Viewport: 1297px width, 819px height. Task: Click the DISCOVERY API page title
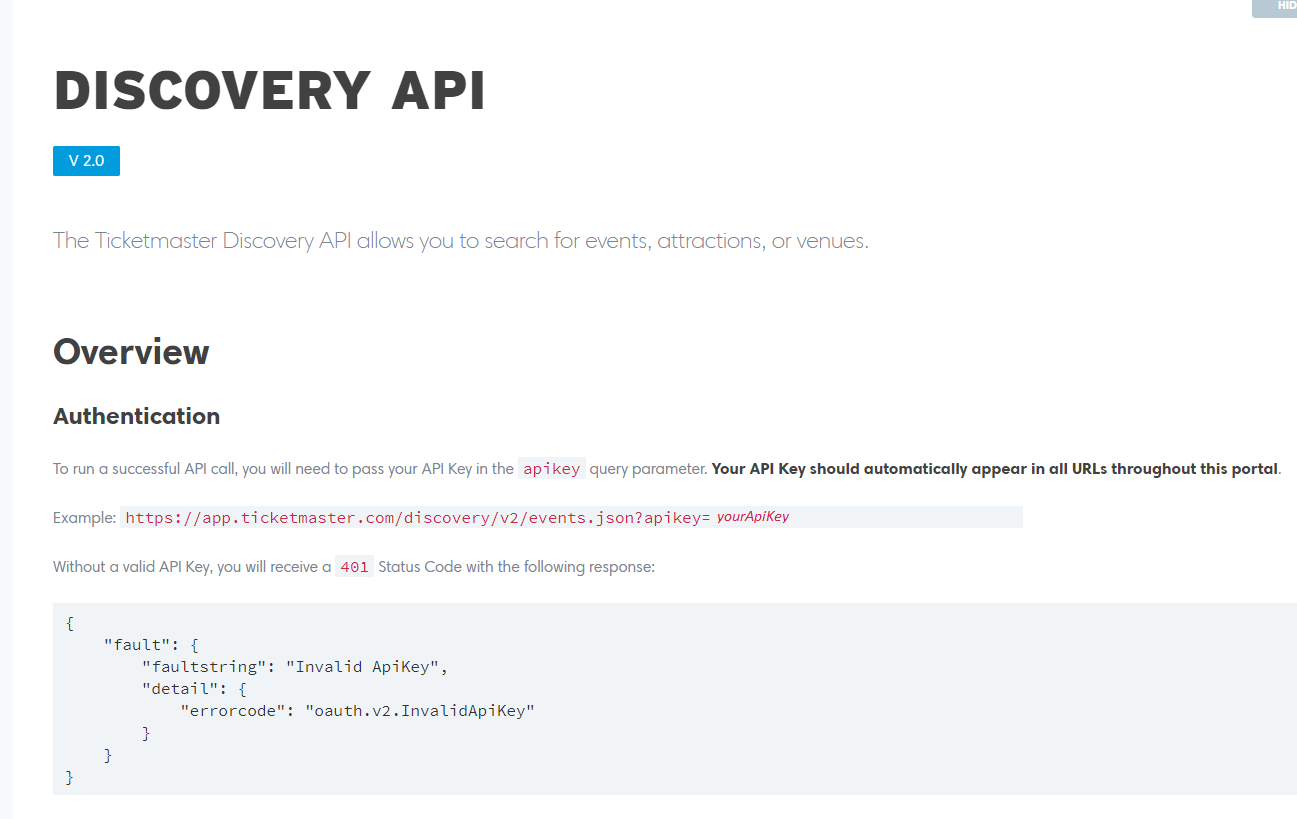click(270, 92)
